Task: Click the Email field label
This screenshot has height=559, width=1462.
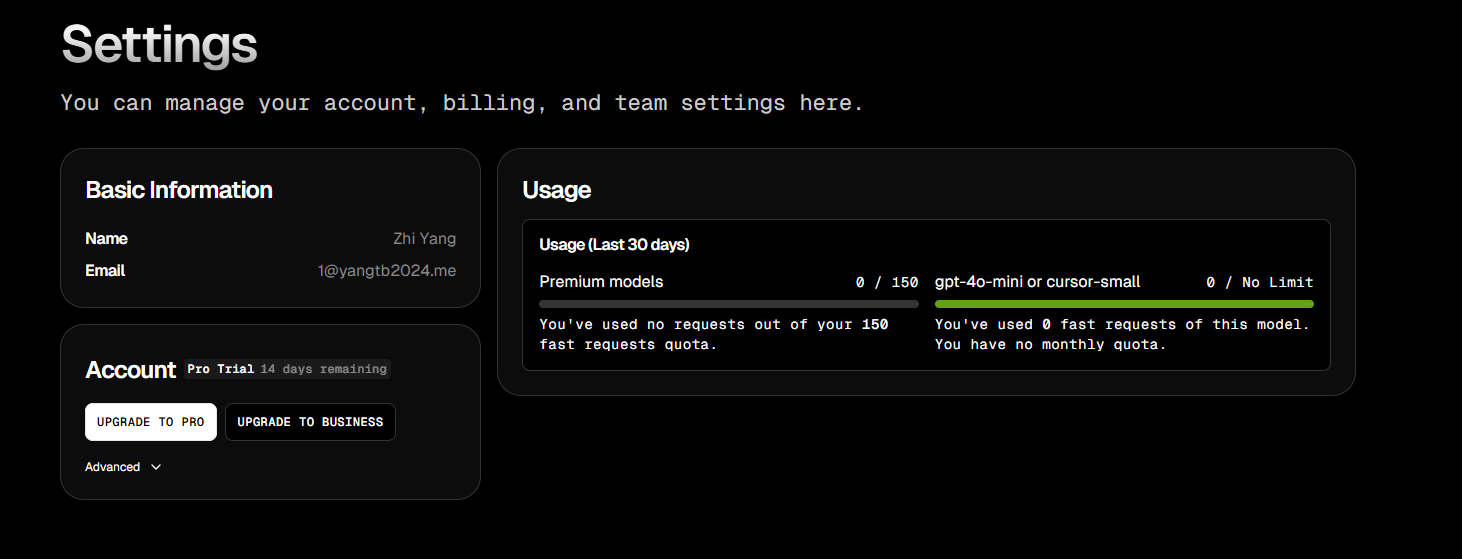Action: pyautogui.click(x=105, y=271)
